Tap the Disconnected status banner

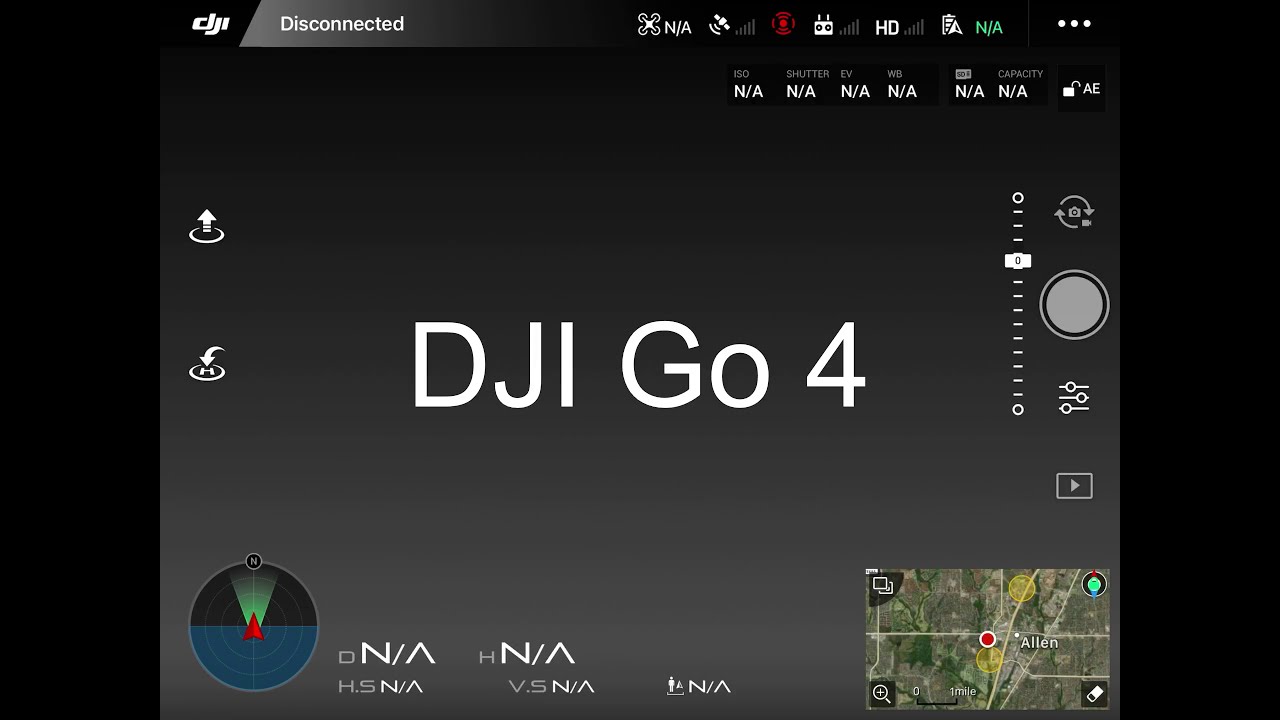coord(342,24)
